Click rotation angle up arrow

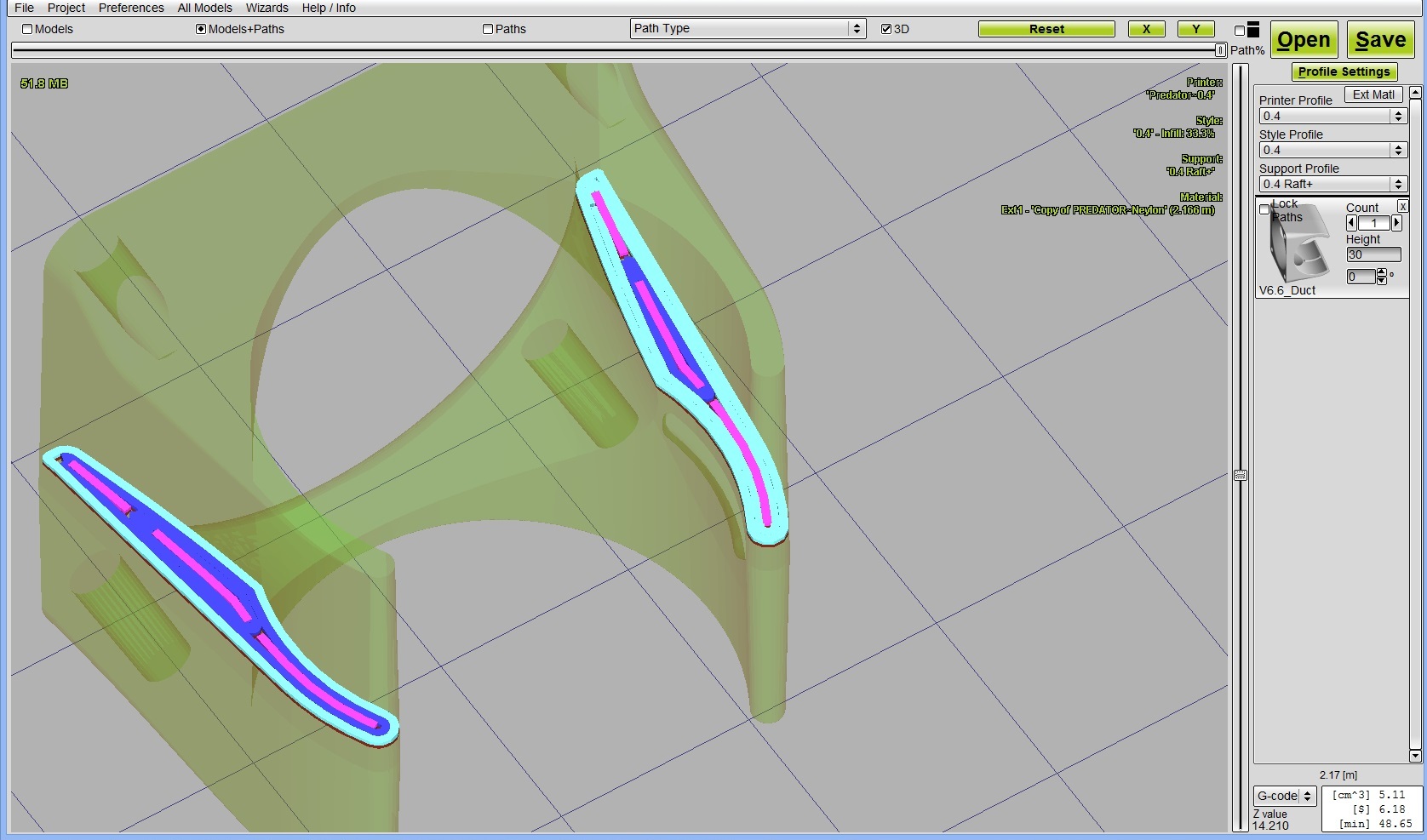tap(1381, 272)
